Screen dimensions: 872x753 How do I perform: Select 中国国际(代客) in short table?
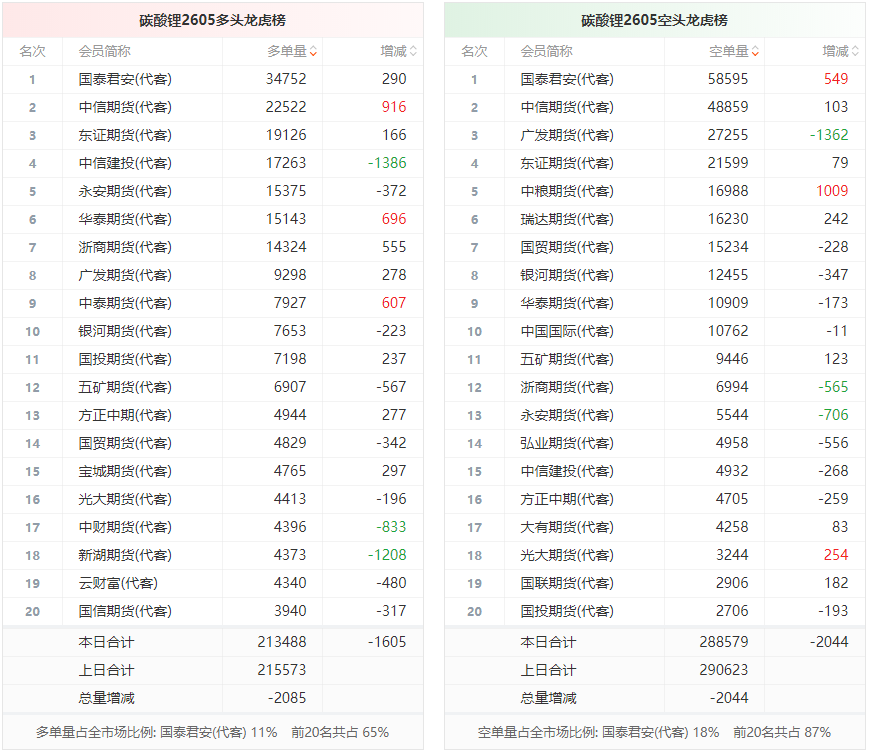pos(567,331)
